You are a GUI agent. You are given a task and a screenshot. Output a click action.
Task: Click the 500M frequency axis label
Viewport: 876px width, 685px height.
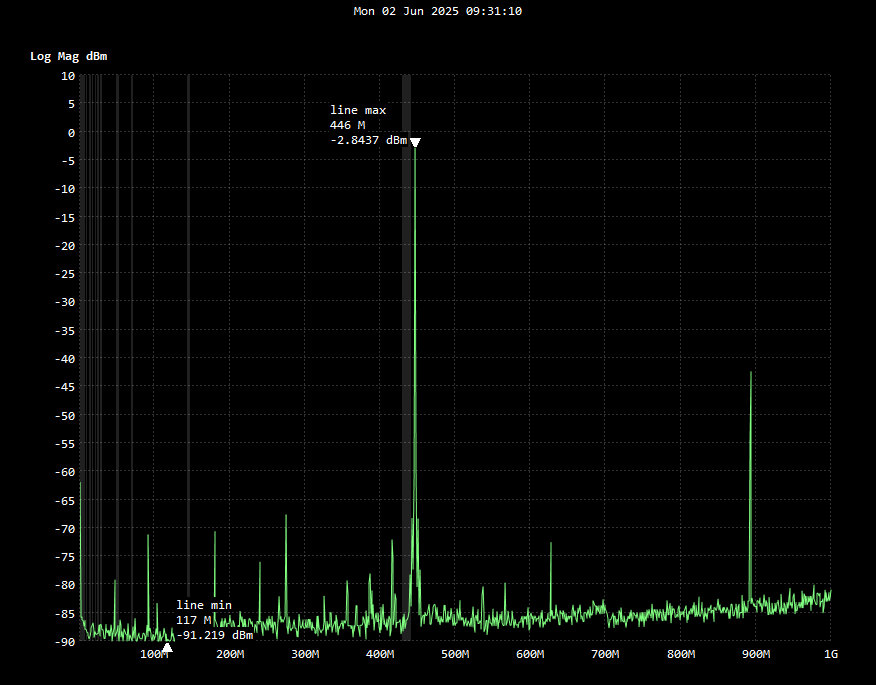click(x=455, y=654)
